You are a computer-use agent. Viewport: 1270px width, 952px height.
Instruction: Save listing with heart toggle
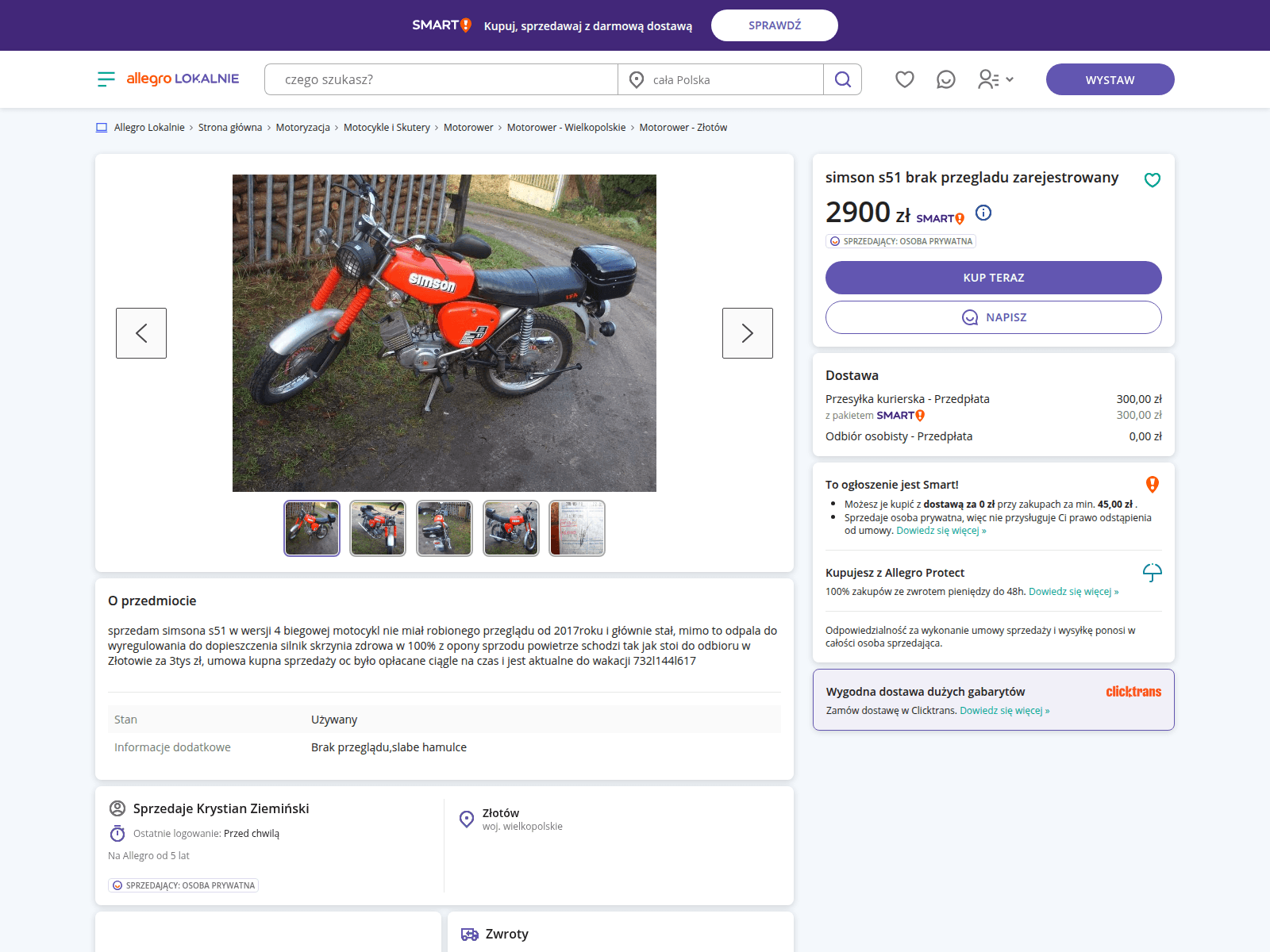[x=1152, y=180]
